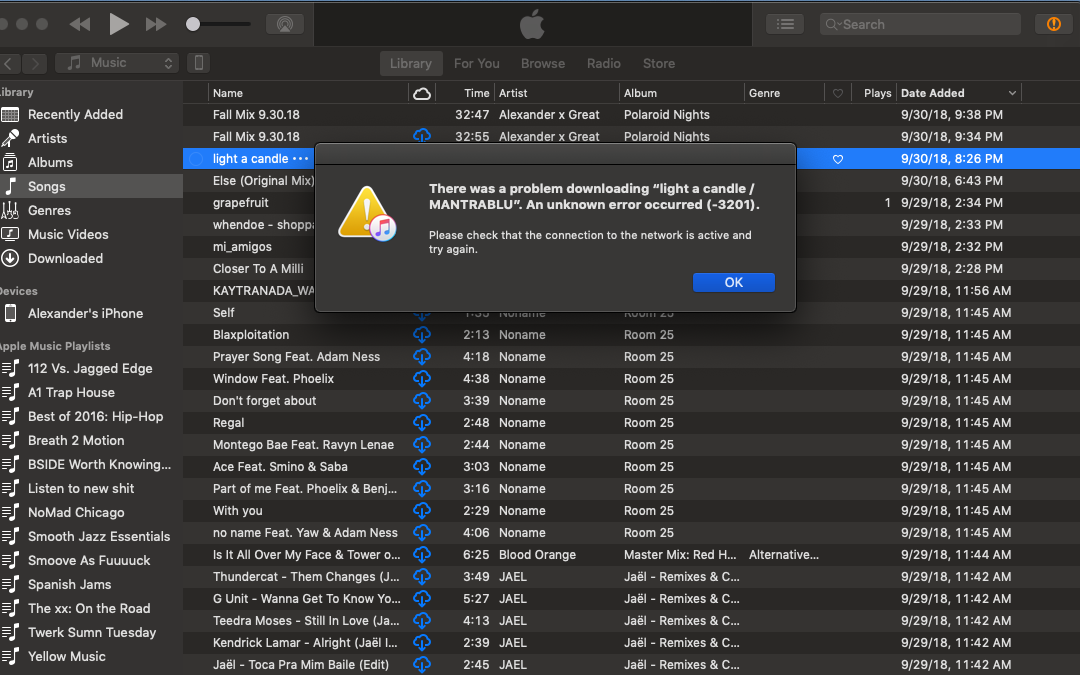Select Alexander's iPhone device
This screenshot has height=675, width=1080.
pyautogui.click(x=91, y=313)
